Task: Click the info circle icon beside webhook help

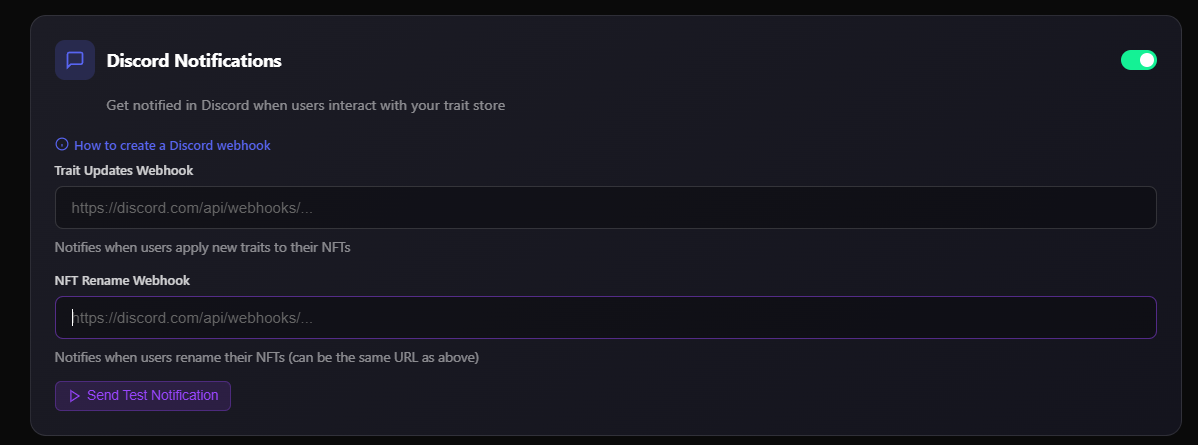Action: [62, 145]
